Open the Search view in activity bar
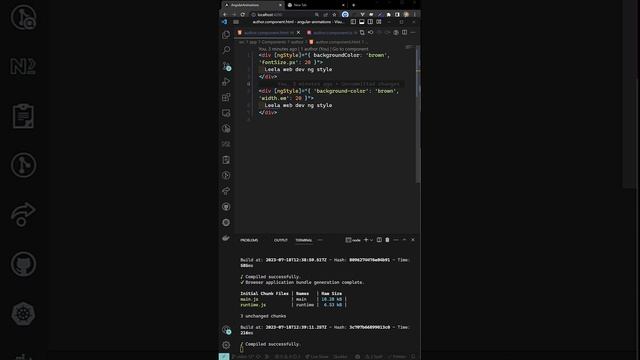This screenshot has width=640, height=360. click(226, 50)
